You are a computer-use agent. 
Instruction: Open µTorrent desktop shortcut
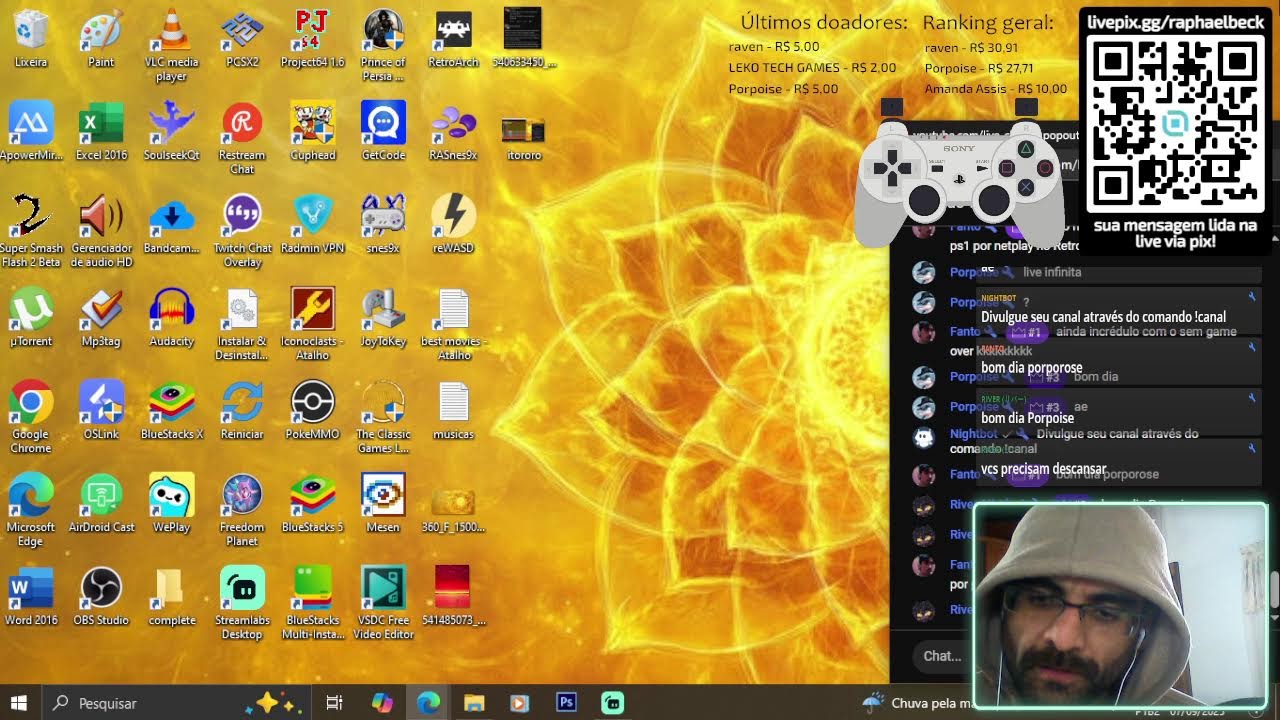tap(31, 318)
